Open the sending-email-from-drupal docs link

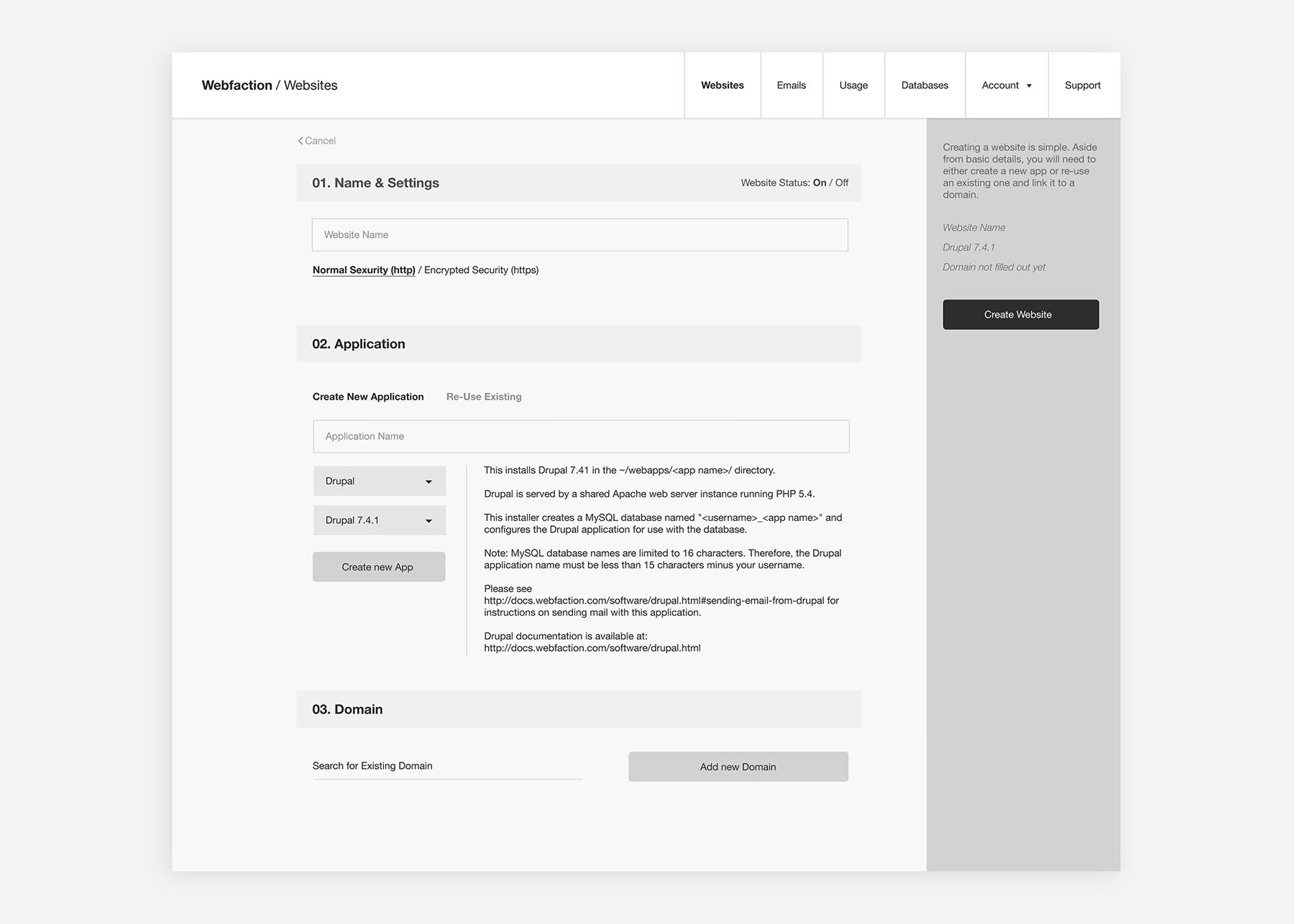[654, 601]
